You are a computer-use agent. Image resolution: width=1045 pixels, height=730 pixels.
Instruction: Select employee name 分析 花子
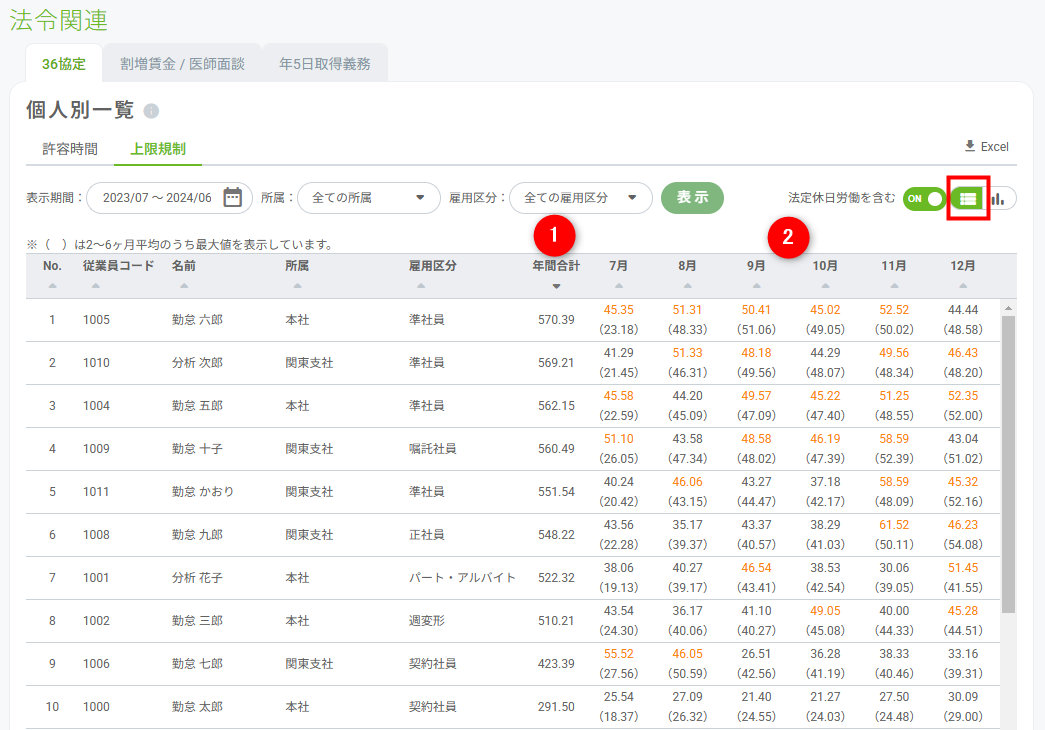click(197, 578)
